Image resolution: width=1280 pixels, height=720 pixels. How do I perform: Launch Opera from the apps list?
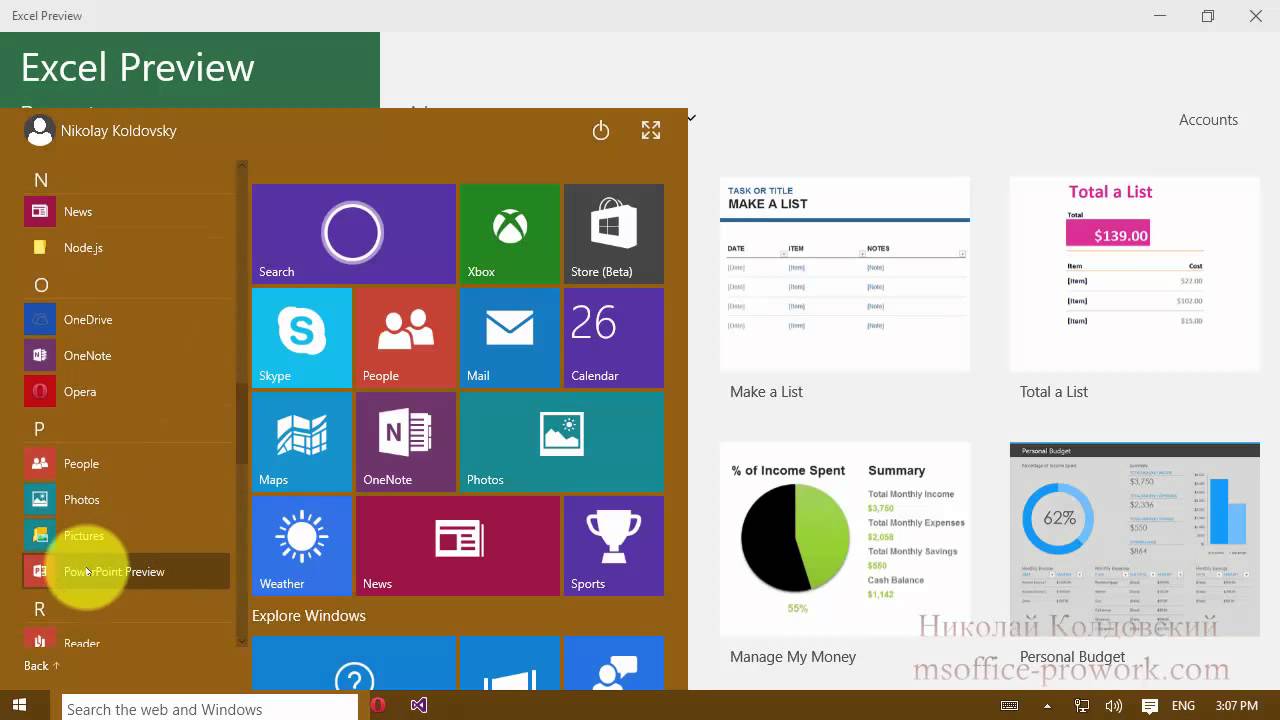(127, 392)
